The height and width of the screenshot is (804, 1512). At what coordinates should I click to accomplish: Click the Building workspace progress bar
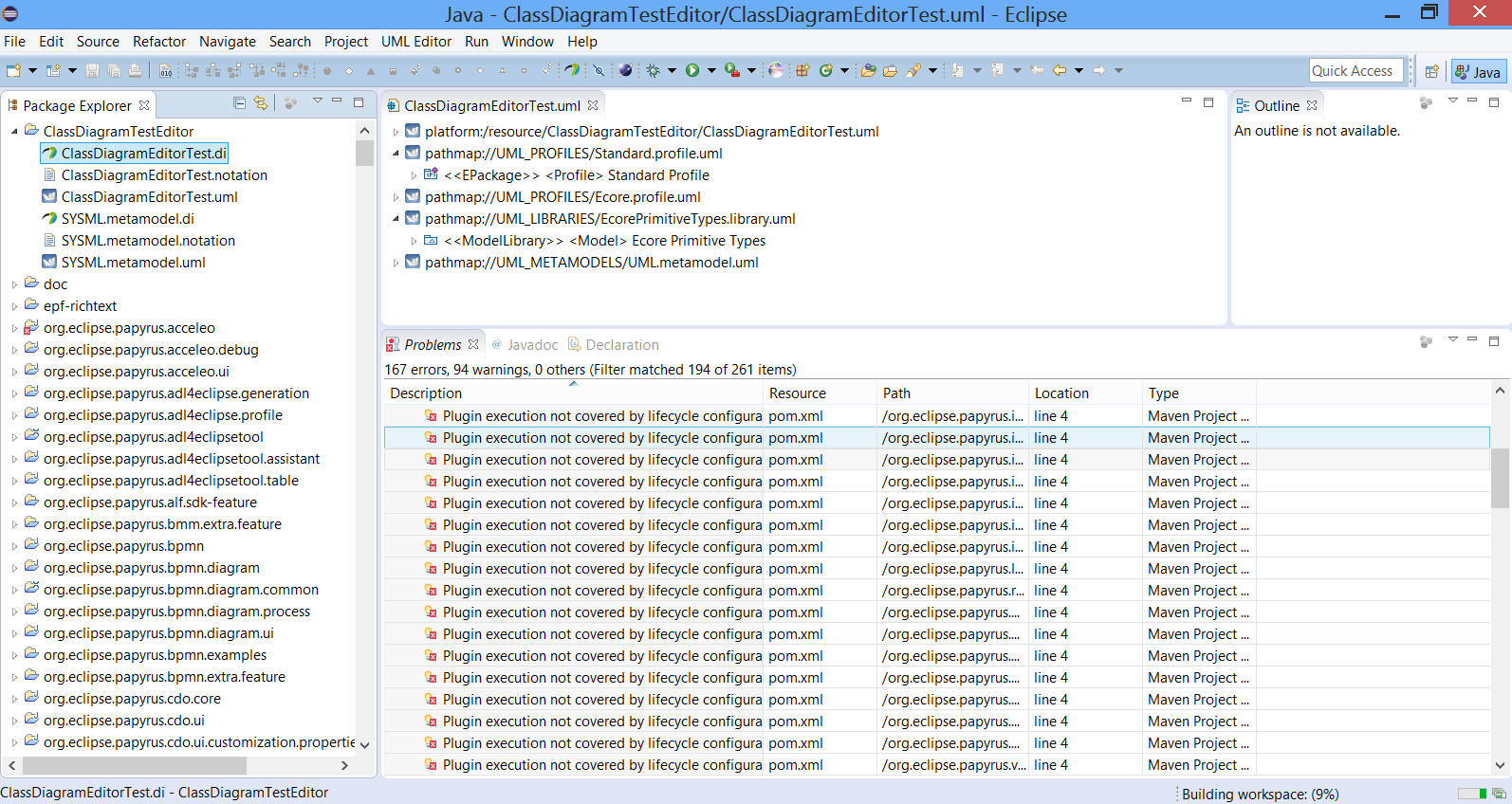(1472, 794)
